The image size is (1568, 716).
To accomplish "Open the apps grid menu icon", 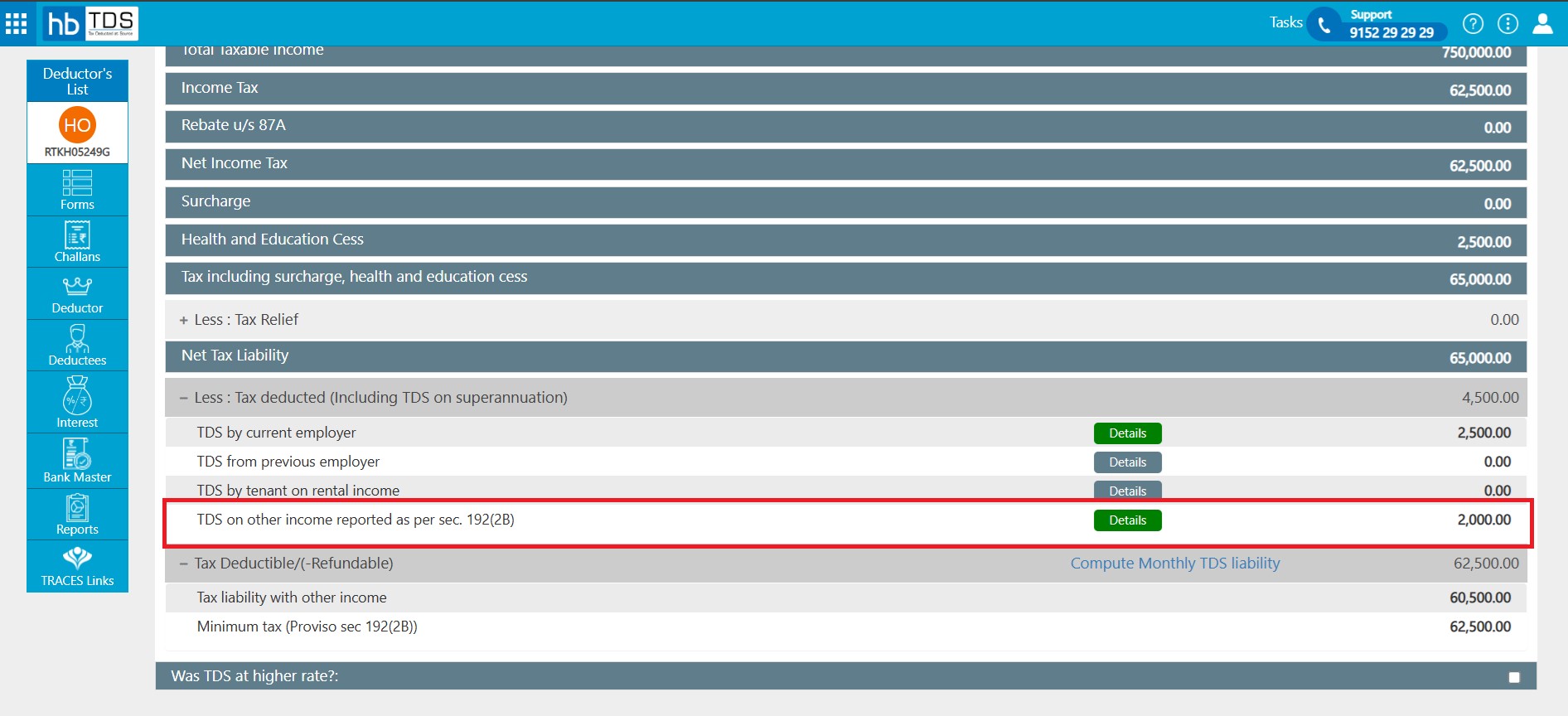I will click(17, 23).
